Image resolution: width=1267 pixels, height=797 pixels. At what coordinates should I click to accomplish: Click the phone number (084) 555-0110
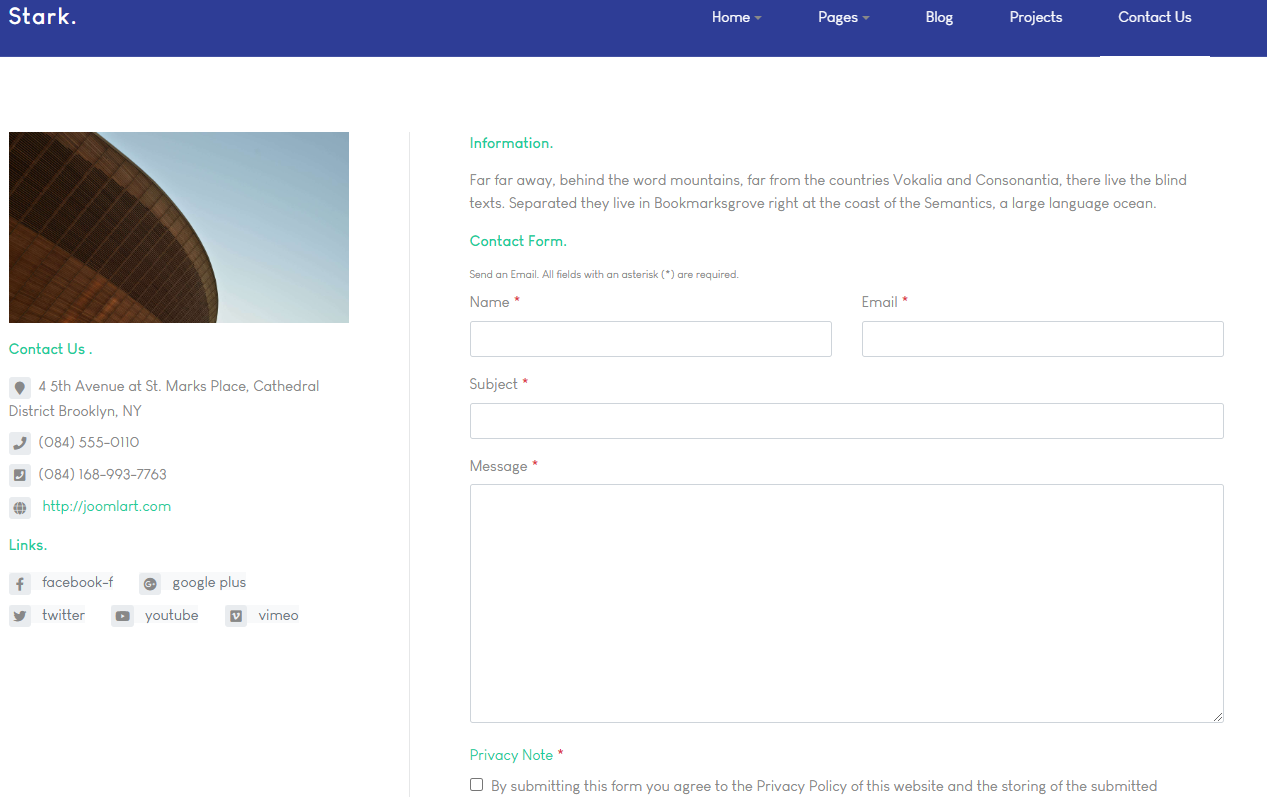89,442
